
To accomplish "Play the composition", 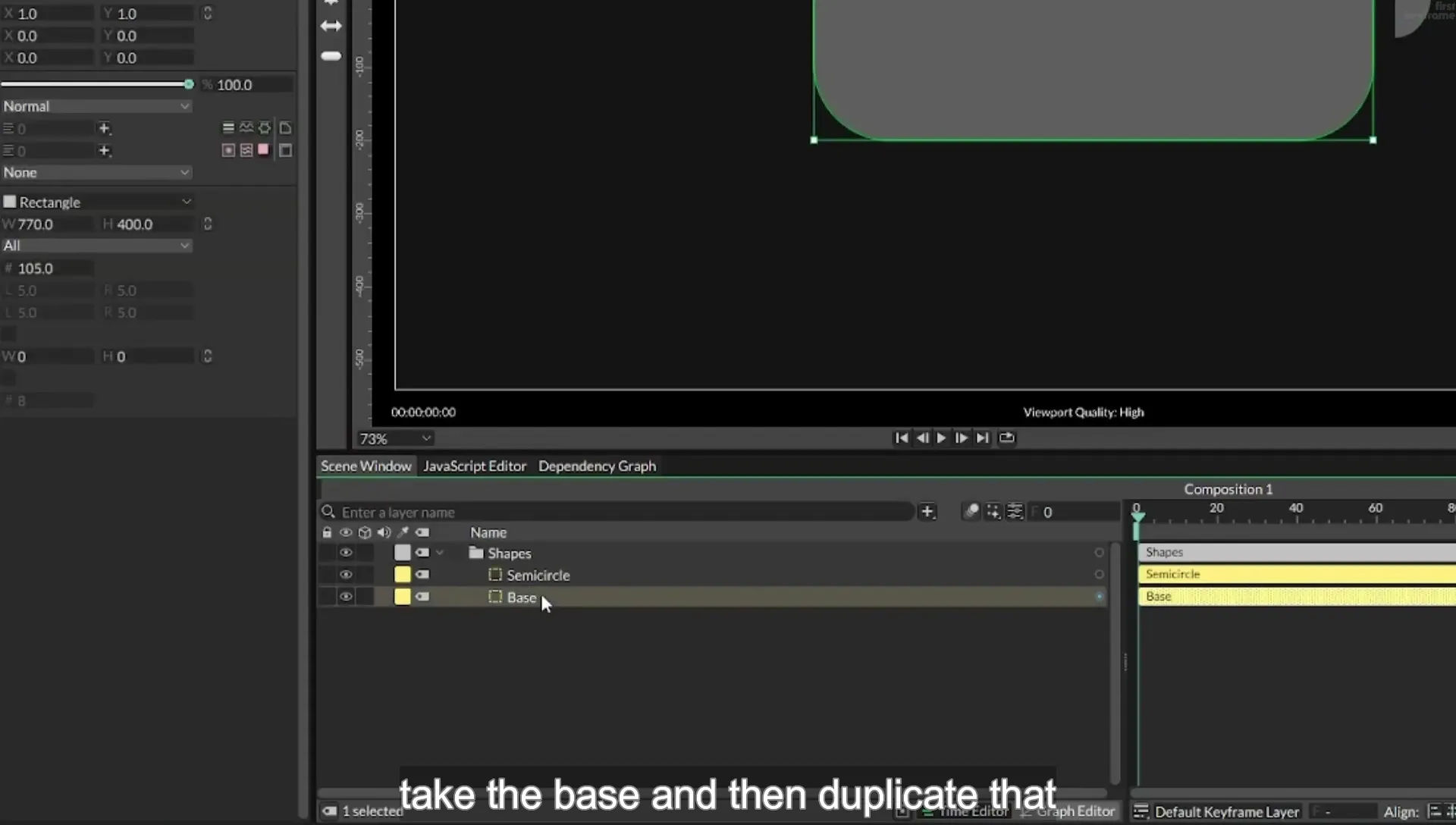I will click(x=941, y=438).
